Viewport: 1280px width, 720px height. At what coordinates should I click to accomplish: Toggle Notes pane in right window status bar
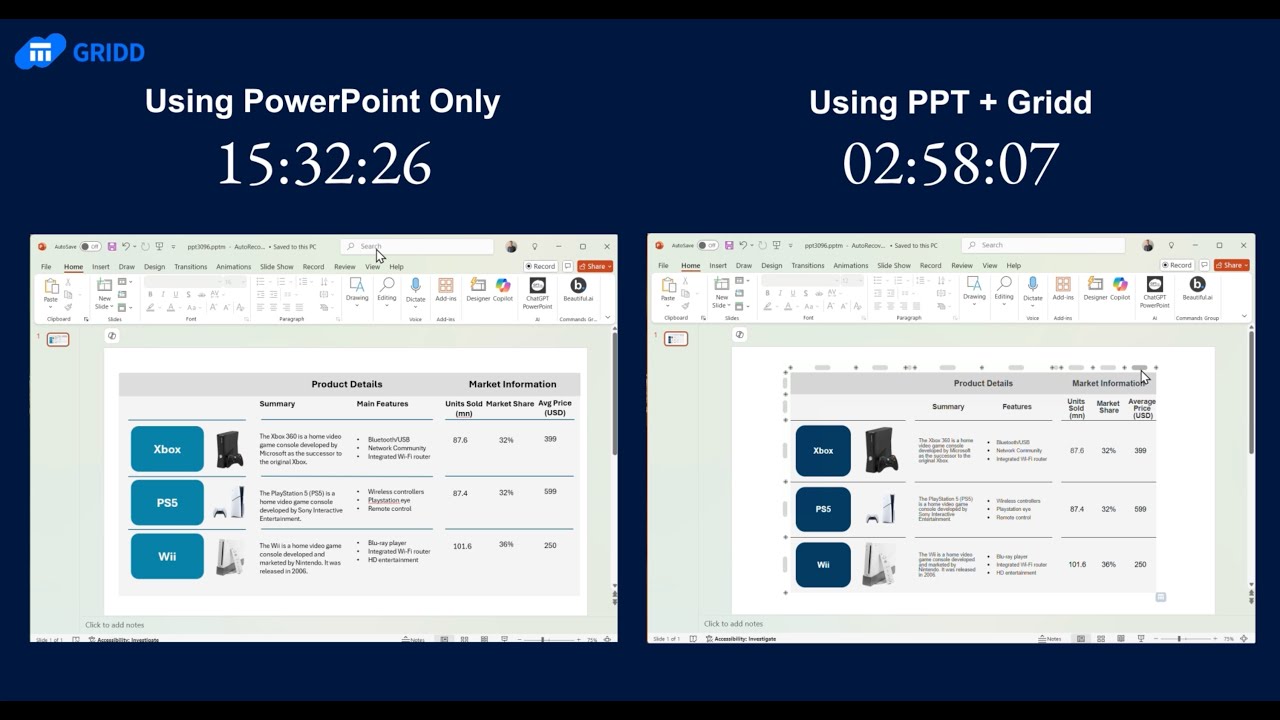pos(1050,638)
